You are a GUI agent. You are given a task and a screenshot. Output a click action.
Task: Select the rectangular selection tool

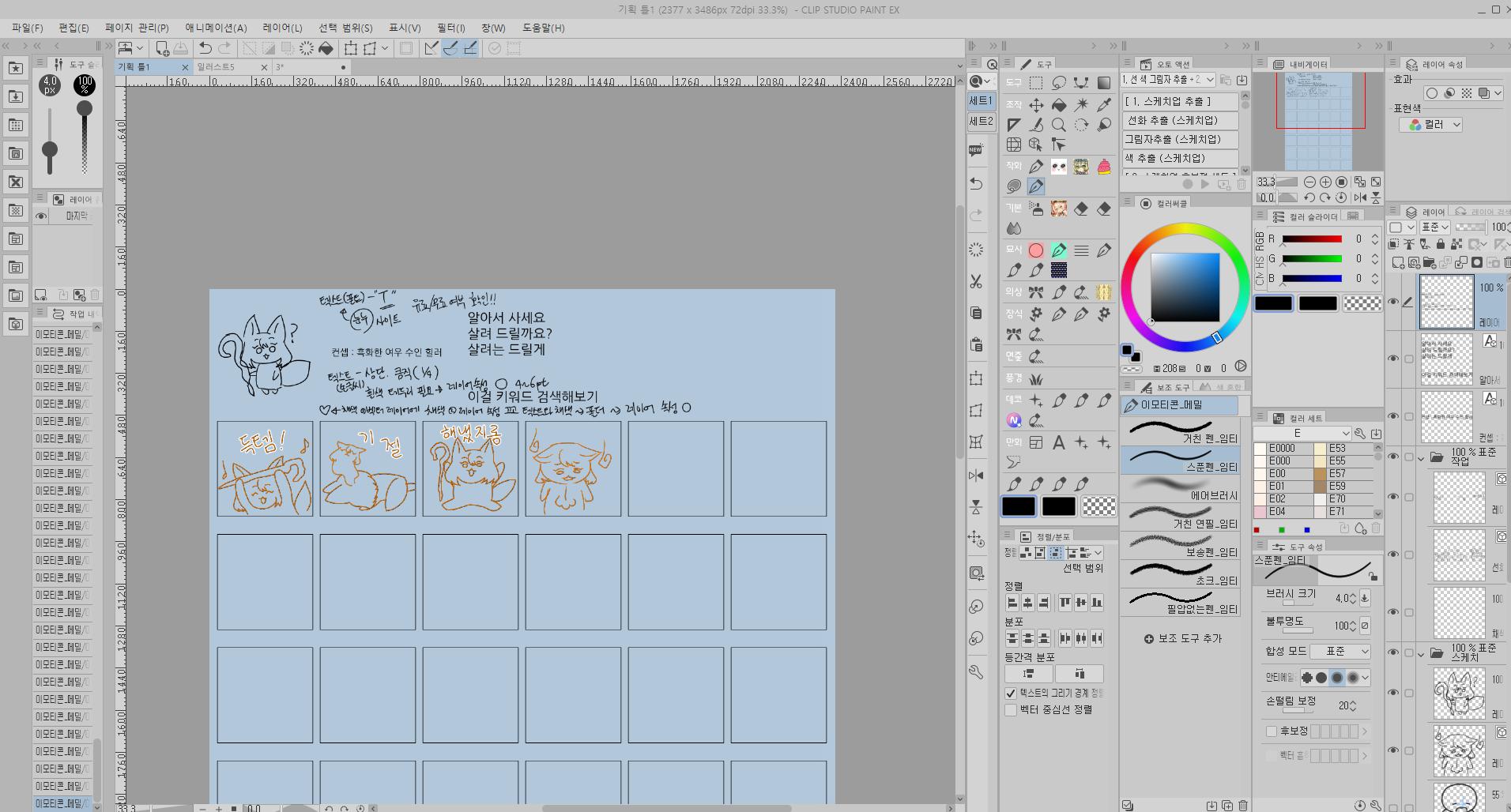pyautogui.click(x=1036, y=83)
